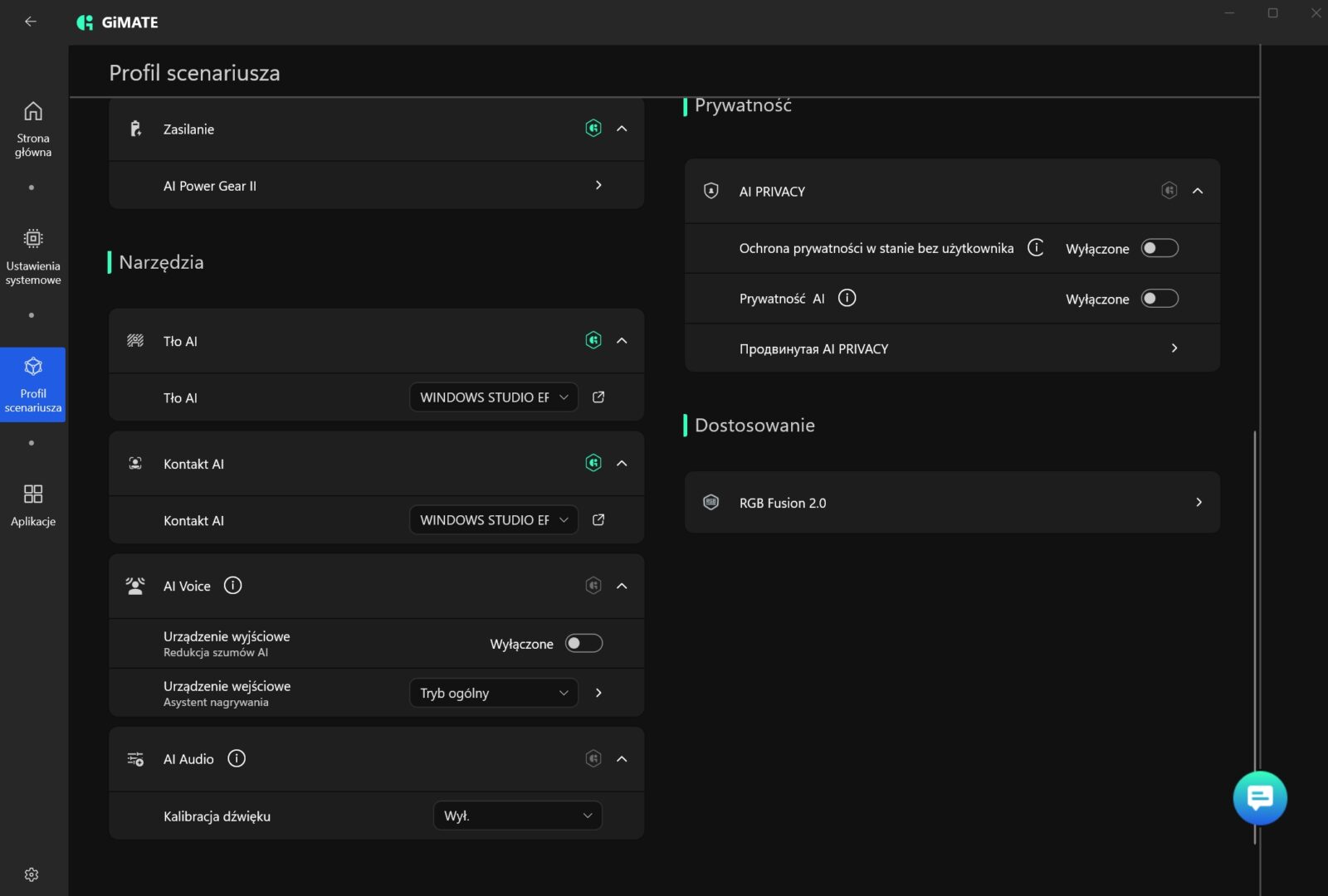Screen dimensions: 1328x896
Task: Open the Tło AI Windows Studio dropdown
Action: tap(493, 397)
